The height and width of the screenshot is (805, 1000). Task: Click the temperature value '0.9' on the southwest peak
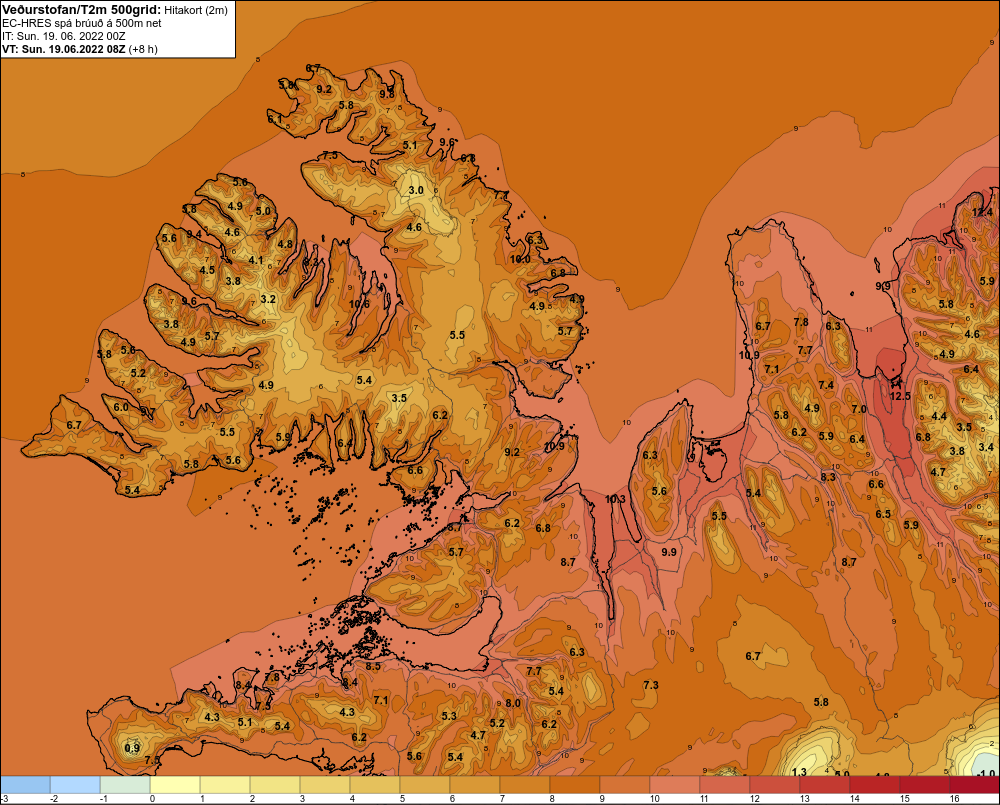(132, 748)
